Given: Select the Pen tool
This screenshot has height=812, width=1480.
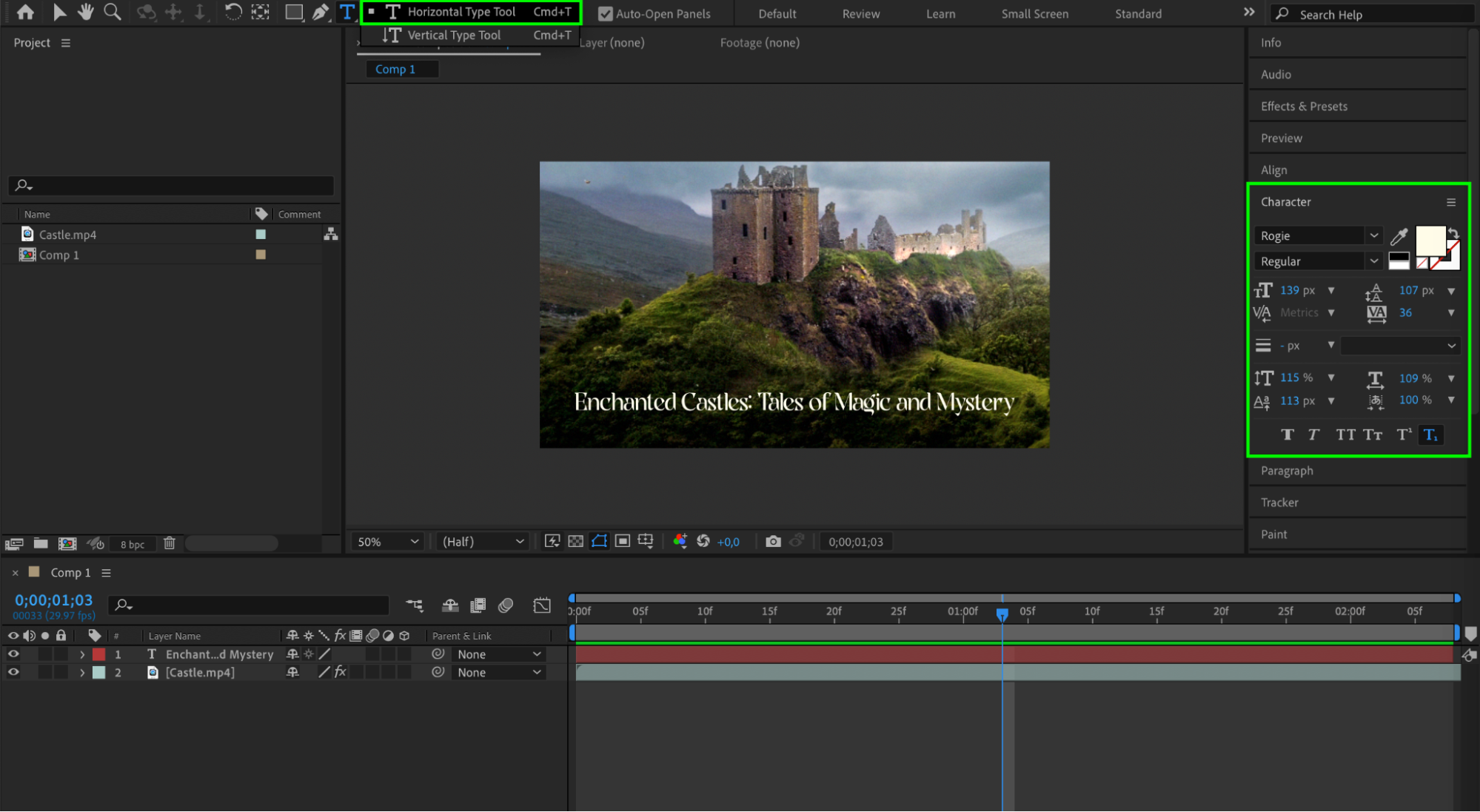Looking at the screenshot, I should pos(320,12).
